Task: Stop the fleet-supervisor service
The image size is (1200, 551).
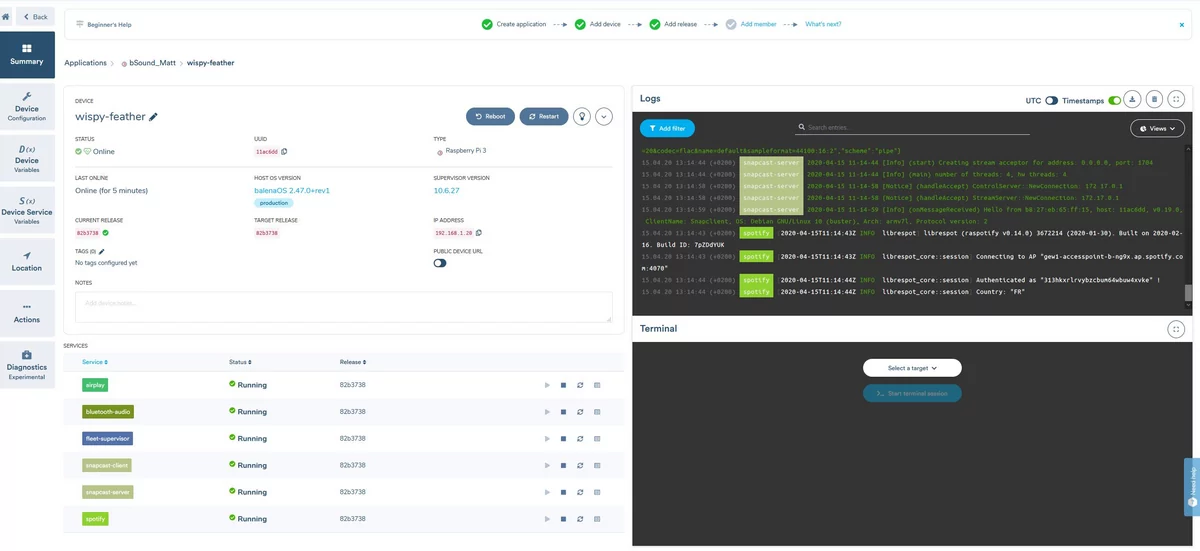Action: click(x=563, y=439)
